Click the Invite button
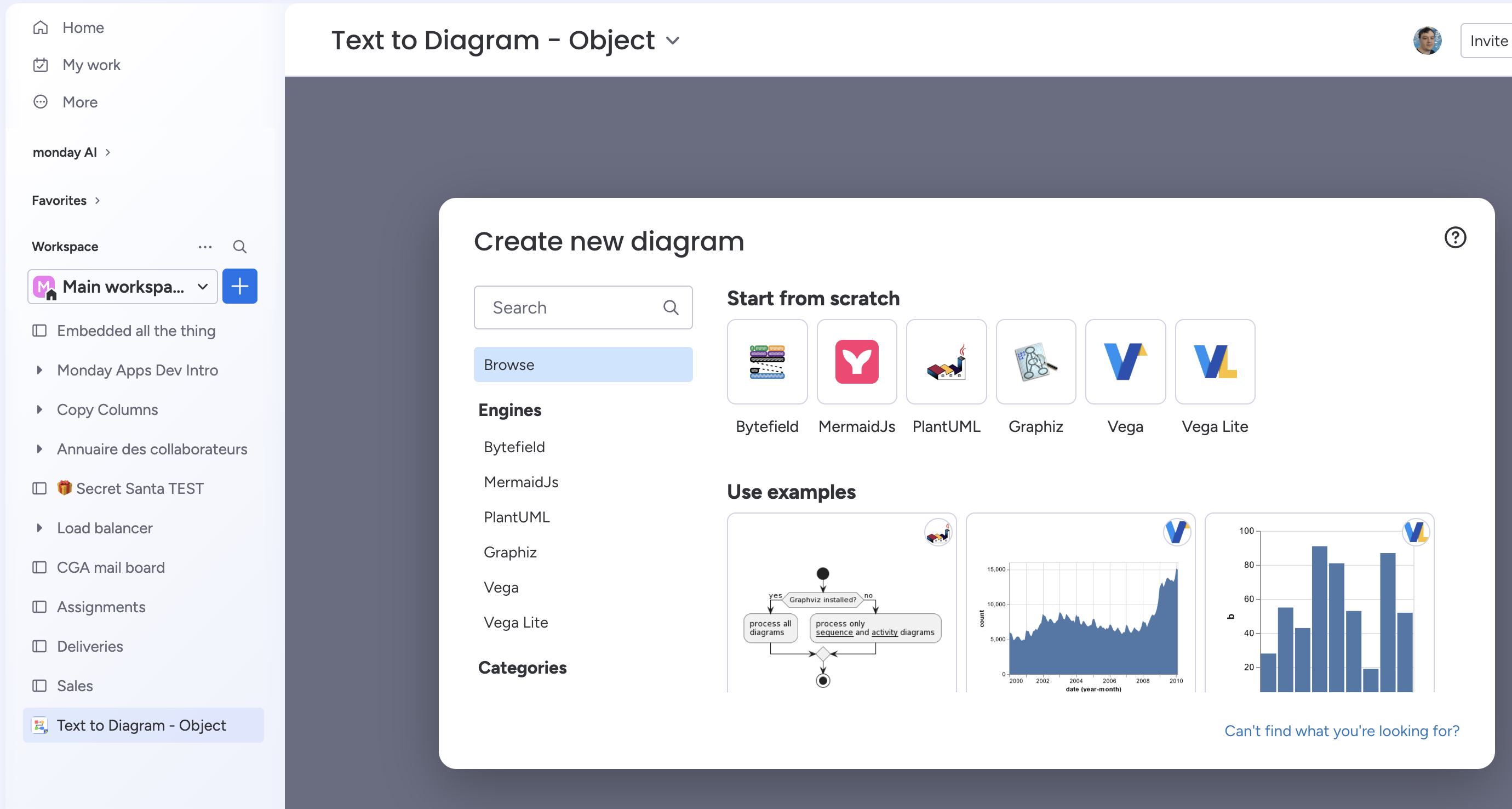The height and width of the screenshot is (809, 1512). click(x=1487, y=41)
